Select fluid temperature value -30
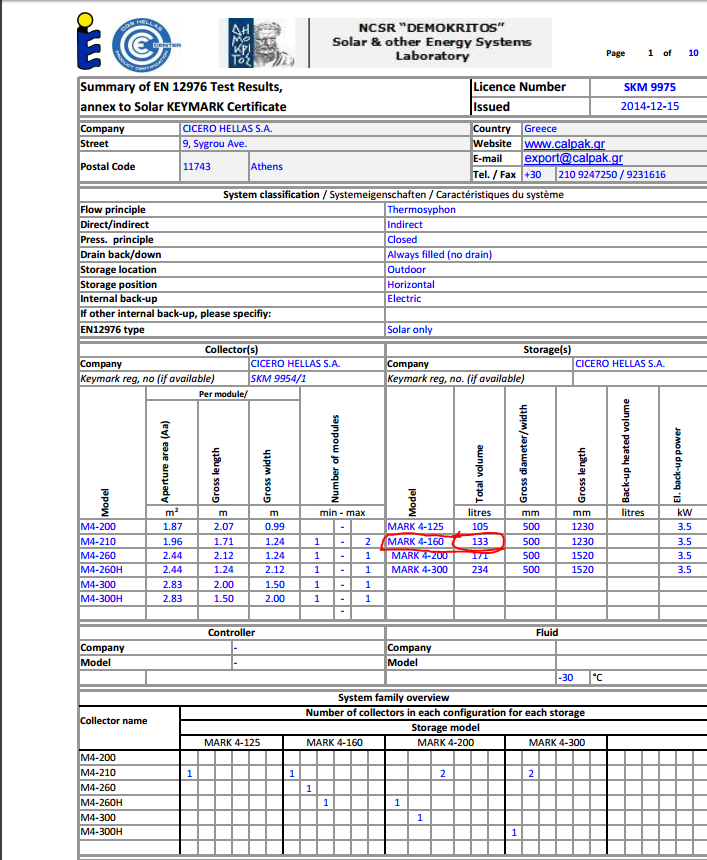Image resolution: width=707 pixels, height=860 pixels. pyautogui.click(x=565, y=677)
